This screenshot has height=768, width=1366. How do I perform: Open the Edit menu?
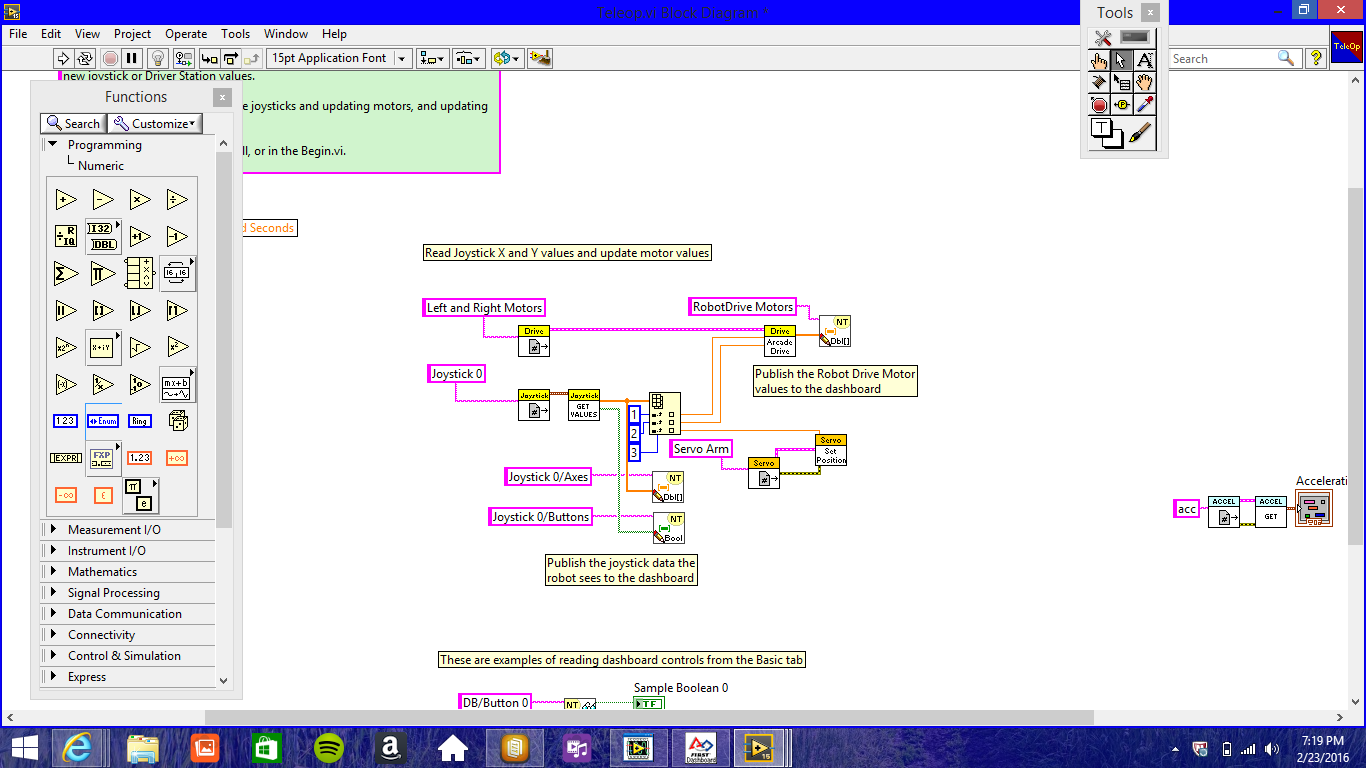pos(51,33)
